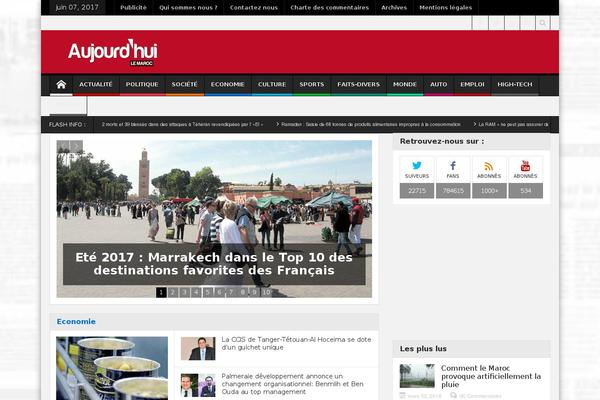Open the Archives link
This screenshot has height=400, width=600.
[394, 7]
